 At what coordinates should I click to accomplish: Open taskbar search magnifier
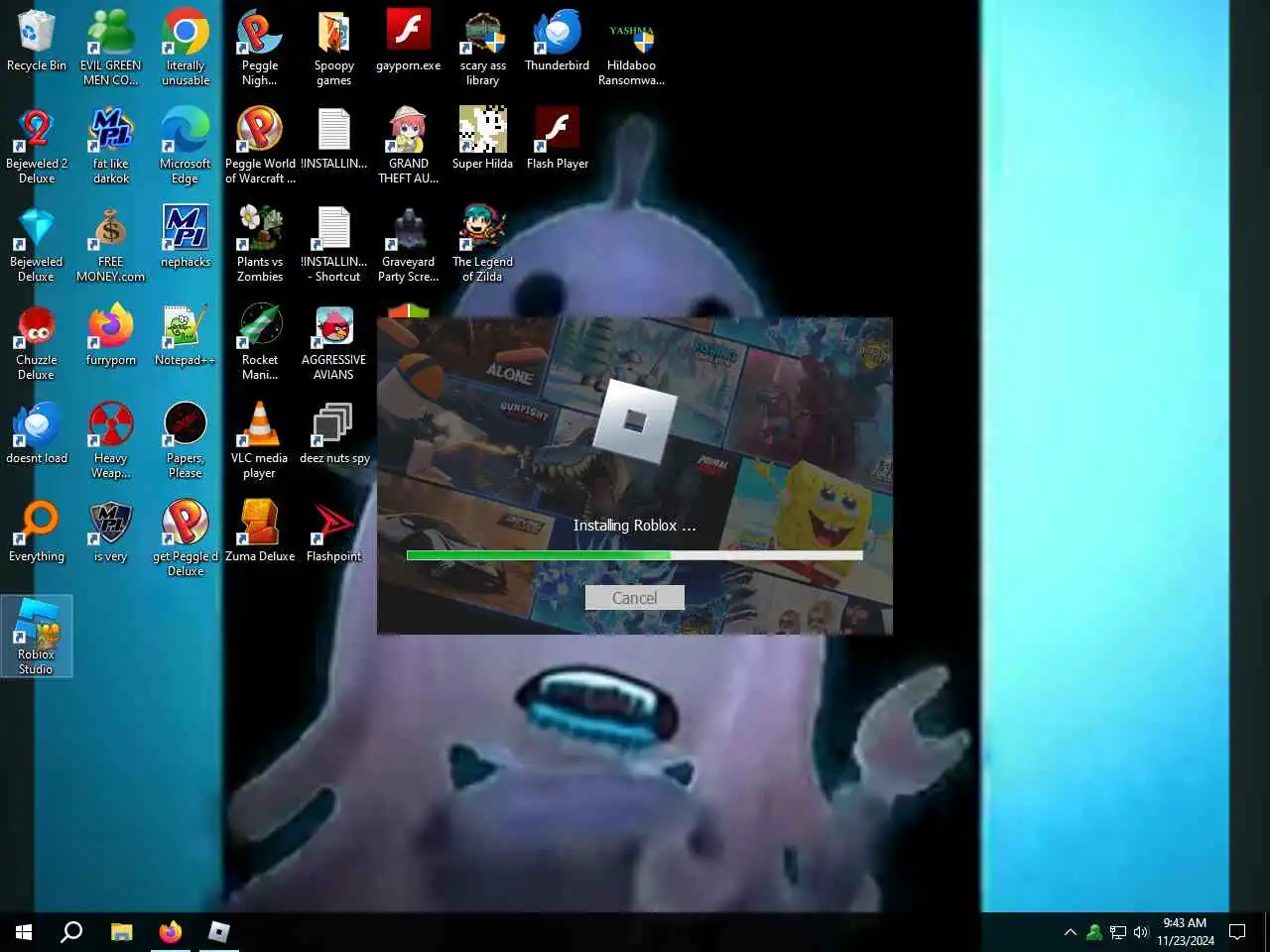(x=71, y=931)
